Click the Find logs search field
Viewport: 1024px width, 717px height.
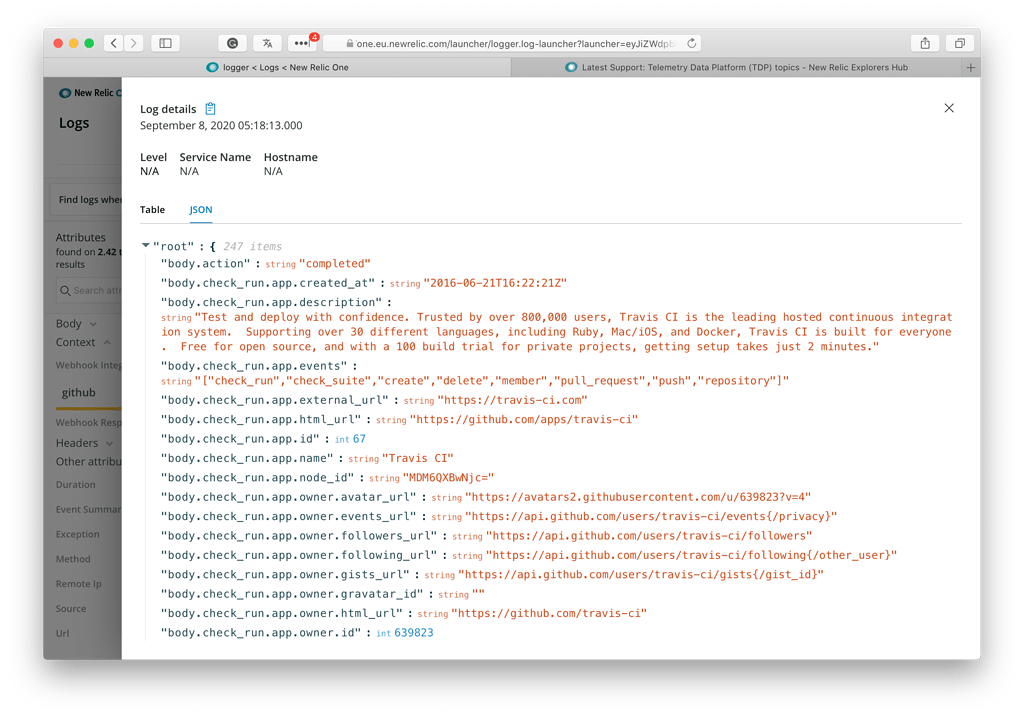(x=88, y=200)
